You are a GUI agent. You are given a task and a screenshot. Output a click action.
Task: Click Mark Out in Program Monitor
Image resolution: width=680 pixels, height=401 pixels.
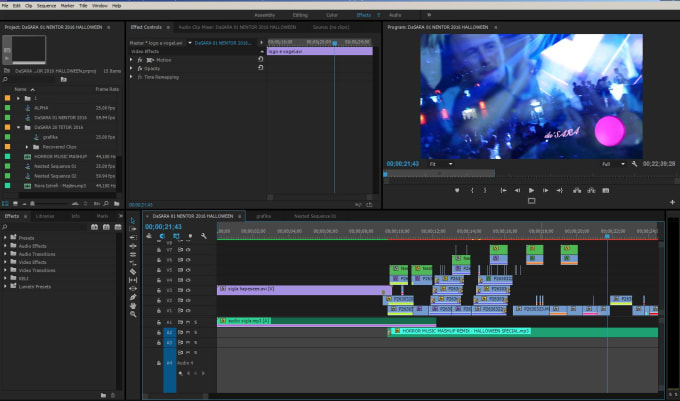coord(485,190)
